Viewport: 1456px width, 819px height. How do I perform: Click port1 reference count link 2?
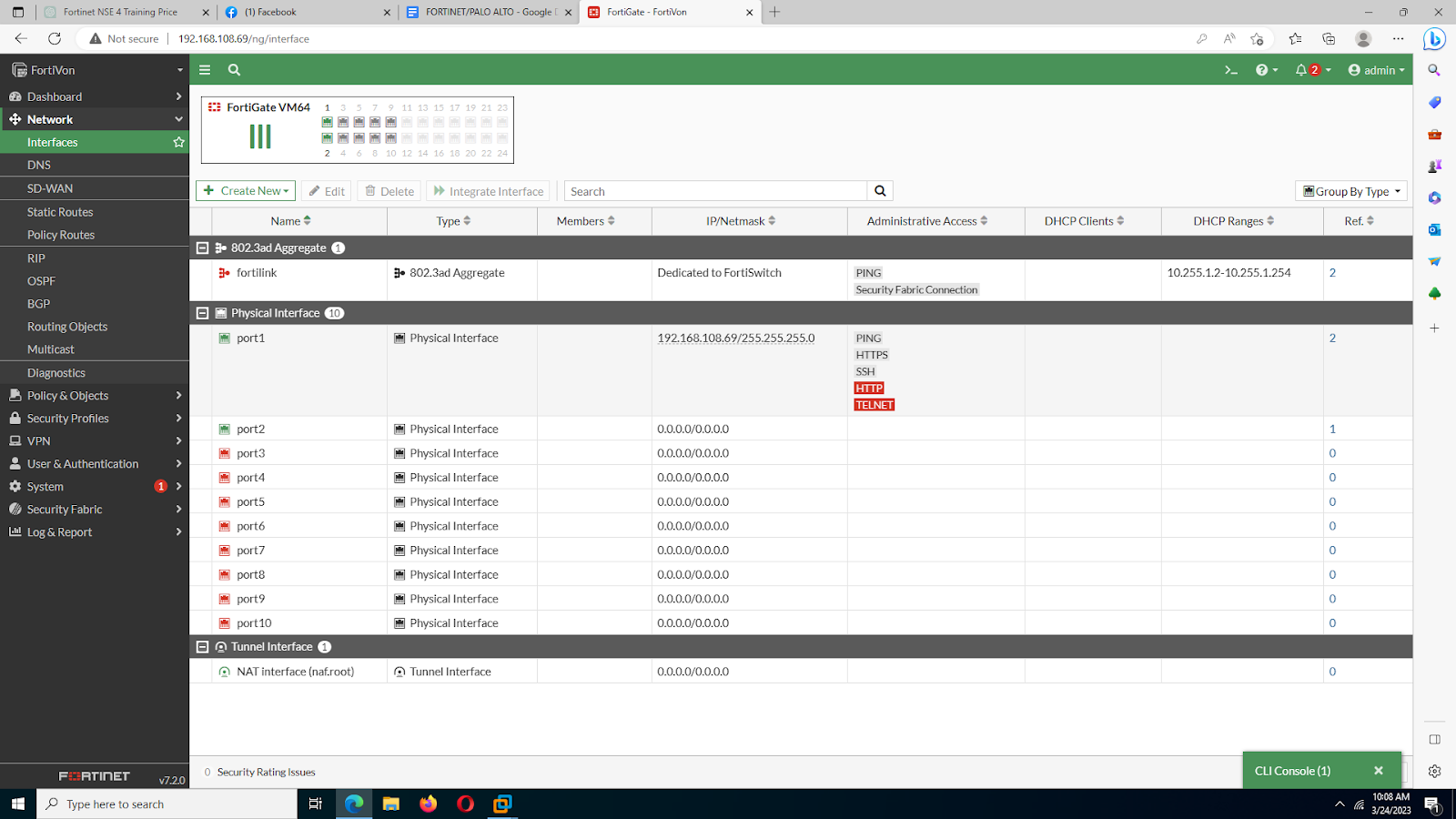click(1332, 339)
